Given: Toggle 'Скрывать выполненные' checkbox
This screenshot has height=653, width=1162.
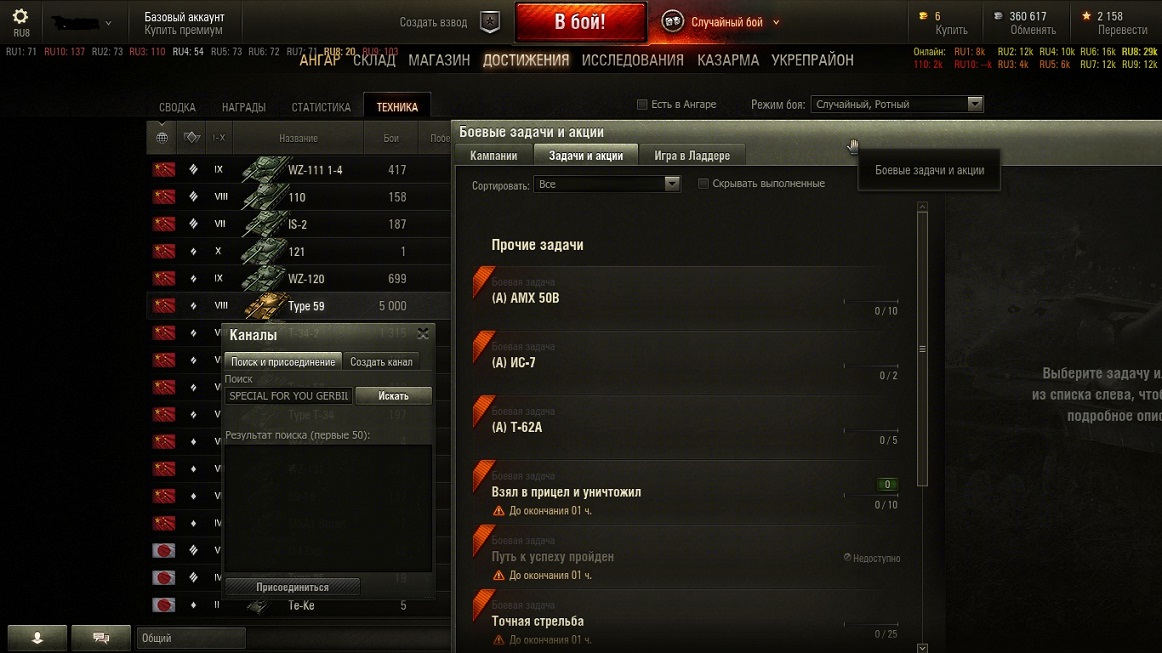Looking at the screenshot, I should pos(703,183).
